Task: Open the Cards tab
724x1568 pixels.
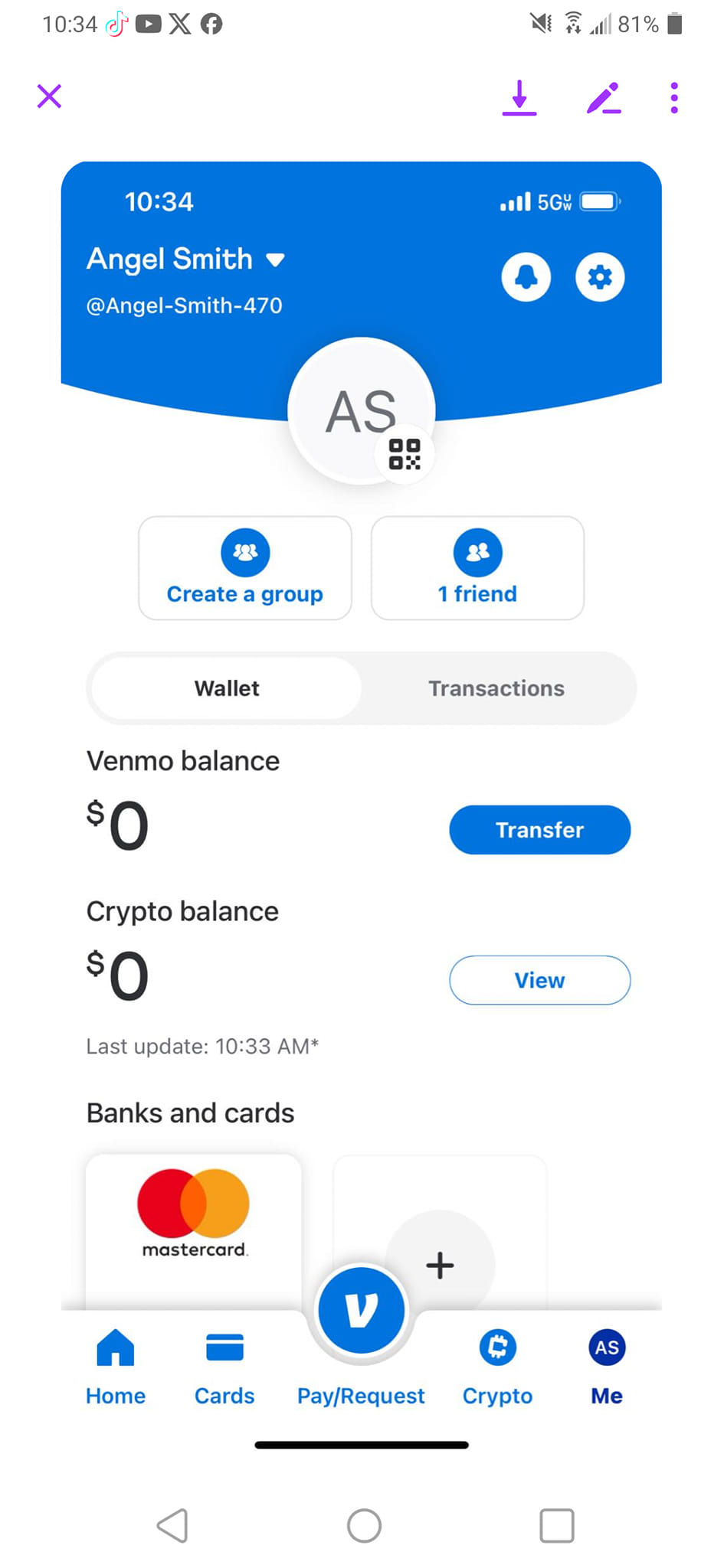Action: 224,1368
